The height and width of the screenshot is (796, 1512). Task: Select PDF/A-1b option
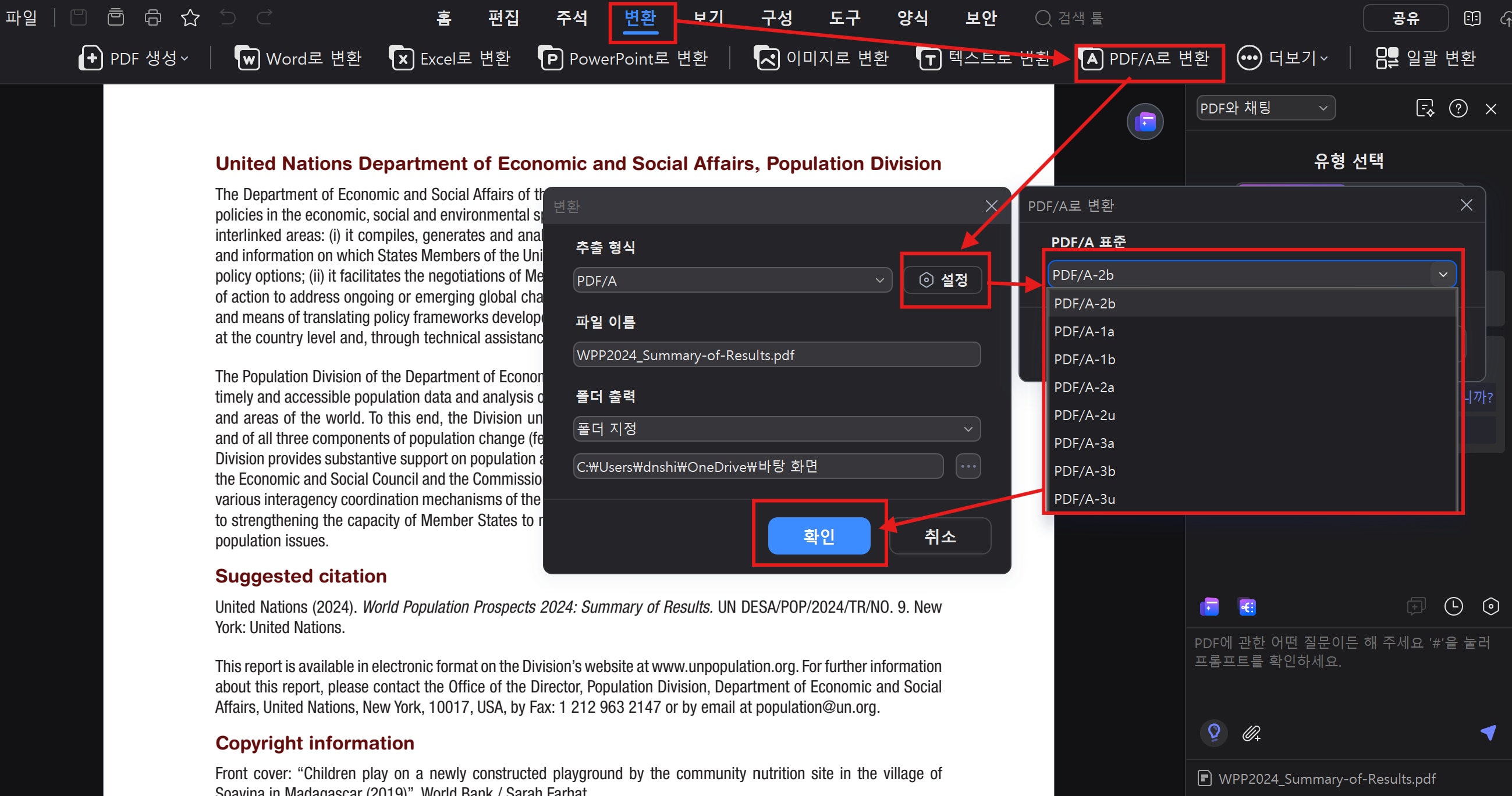(1252, 359)
